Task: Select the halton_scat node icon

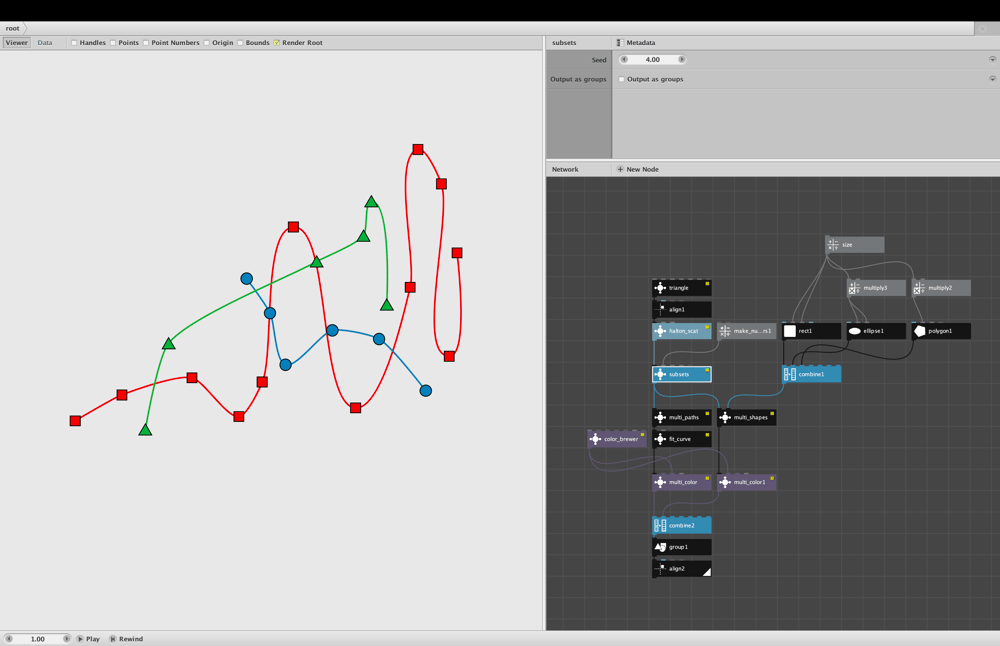Action: click(x=660, y=331)
